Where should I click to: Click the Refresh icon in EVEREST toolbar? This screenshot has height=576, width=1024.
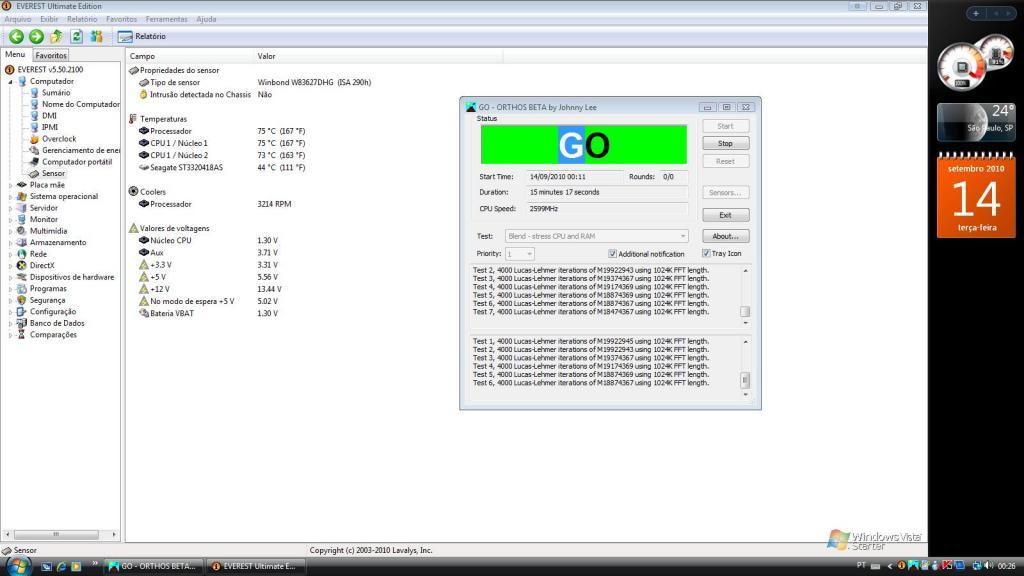coord(76,37)
